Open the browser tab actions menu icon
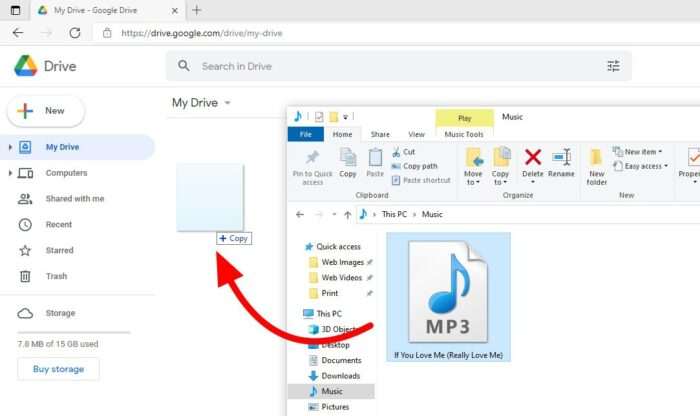700x416 pixels. (15, 10)
